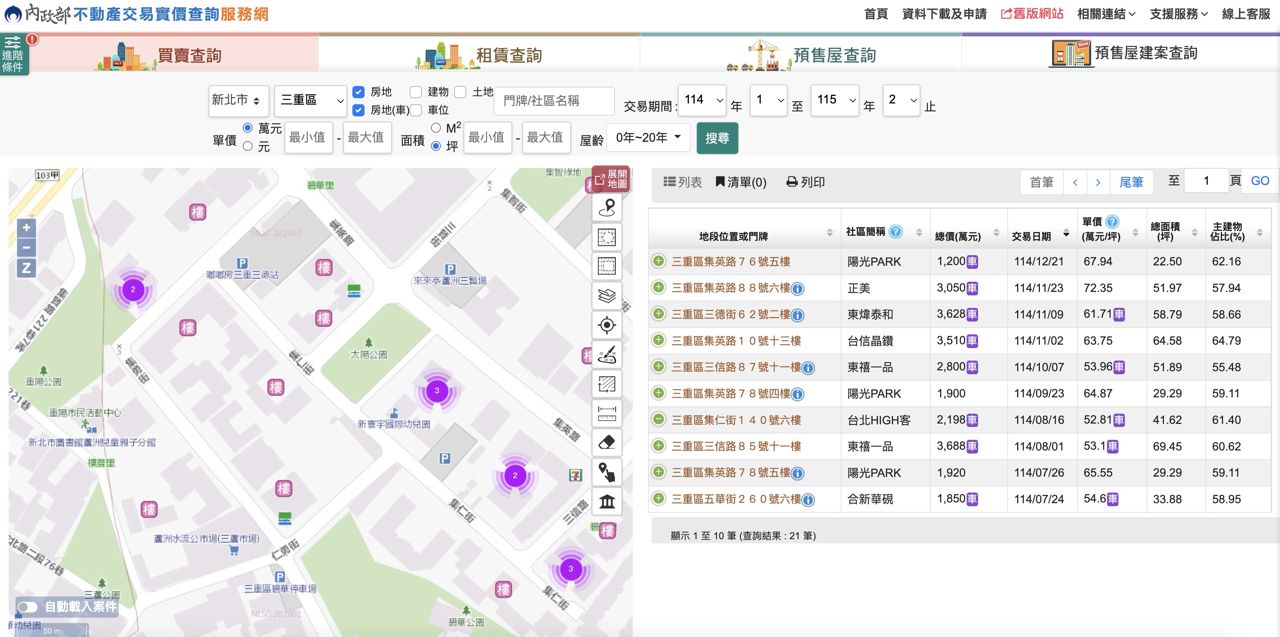1280x637 pixels.
Task: Click the 搜尋 search button
Action: (x=717, y=138)
